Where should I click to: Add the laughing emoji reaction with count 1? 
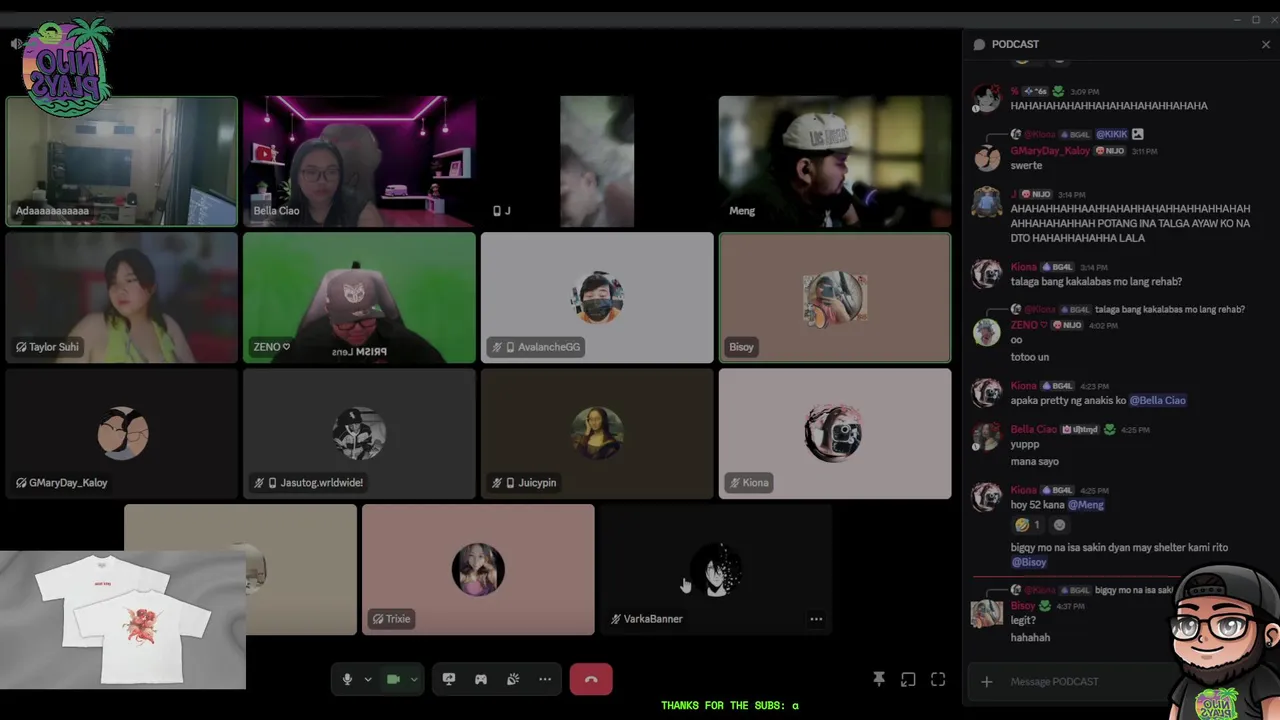1027,525
